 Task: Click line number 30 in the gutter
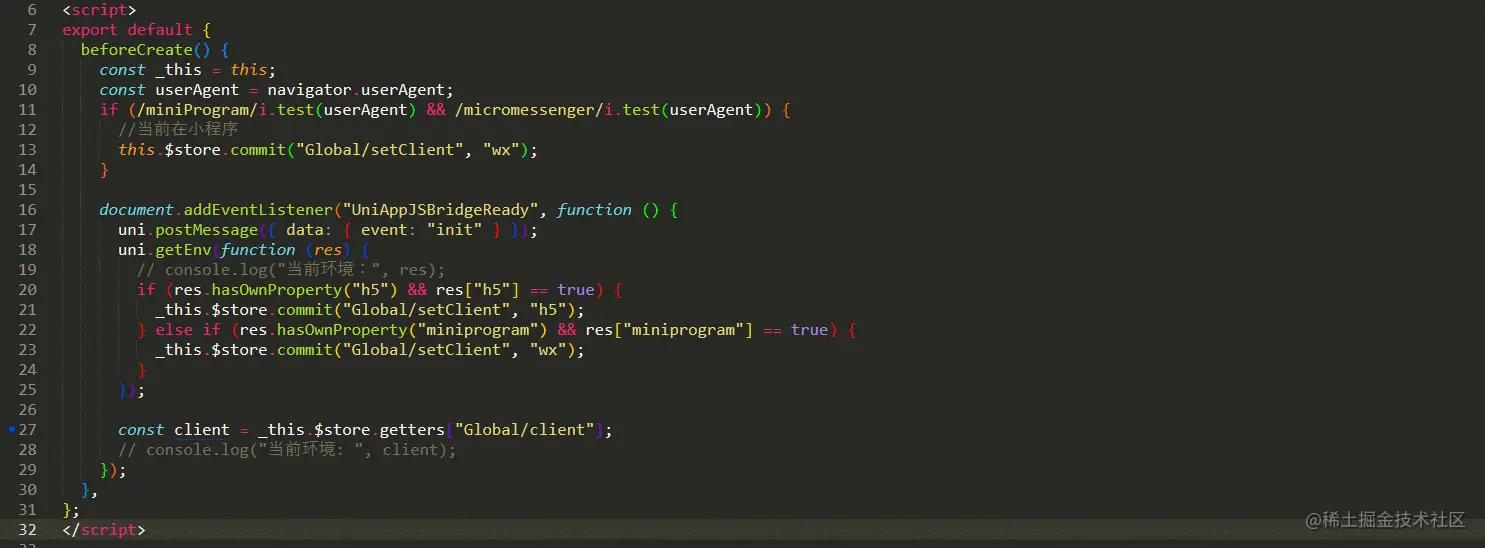coord(28,490)
